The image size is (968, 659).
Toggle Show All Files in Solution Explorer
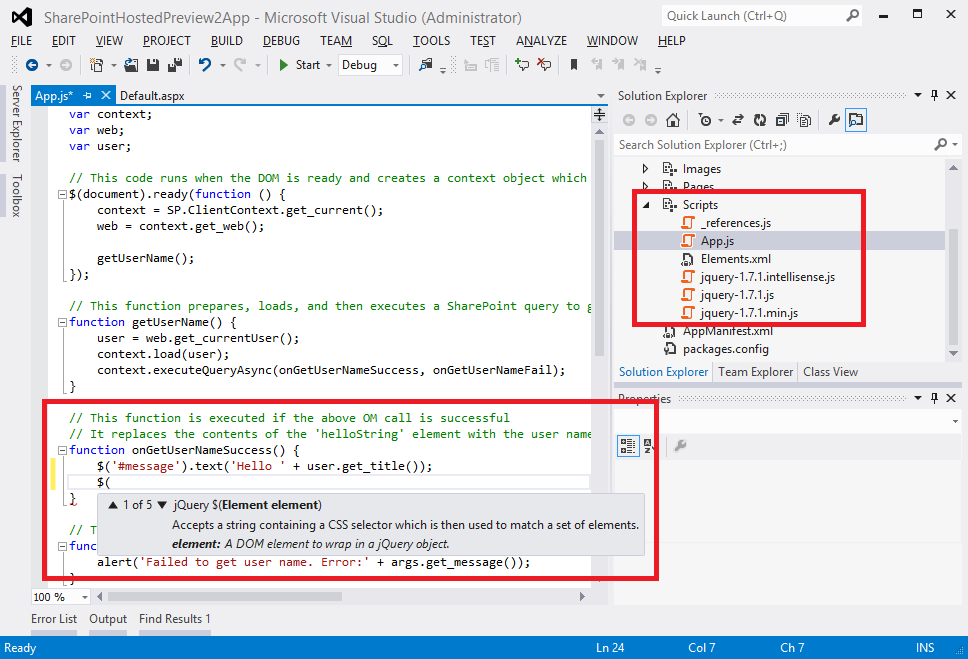804,120
